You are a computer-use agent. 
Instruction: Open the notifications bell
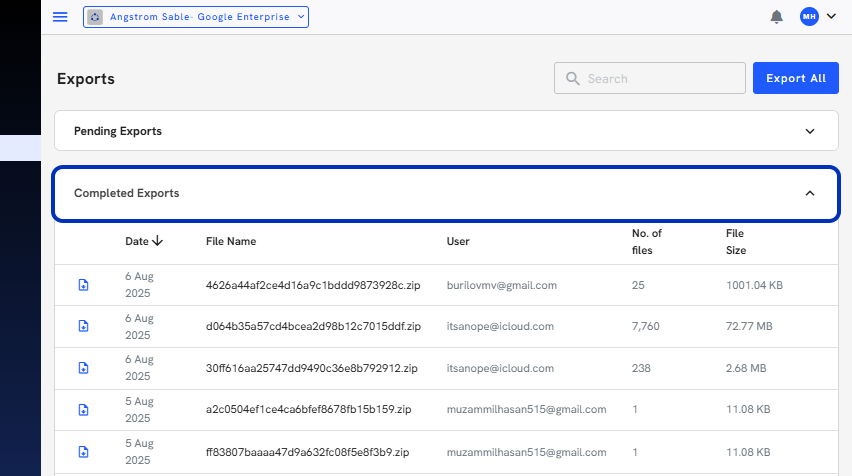tap(776, 17)
